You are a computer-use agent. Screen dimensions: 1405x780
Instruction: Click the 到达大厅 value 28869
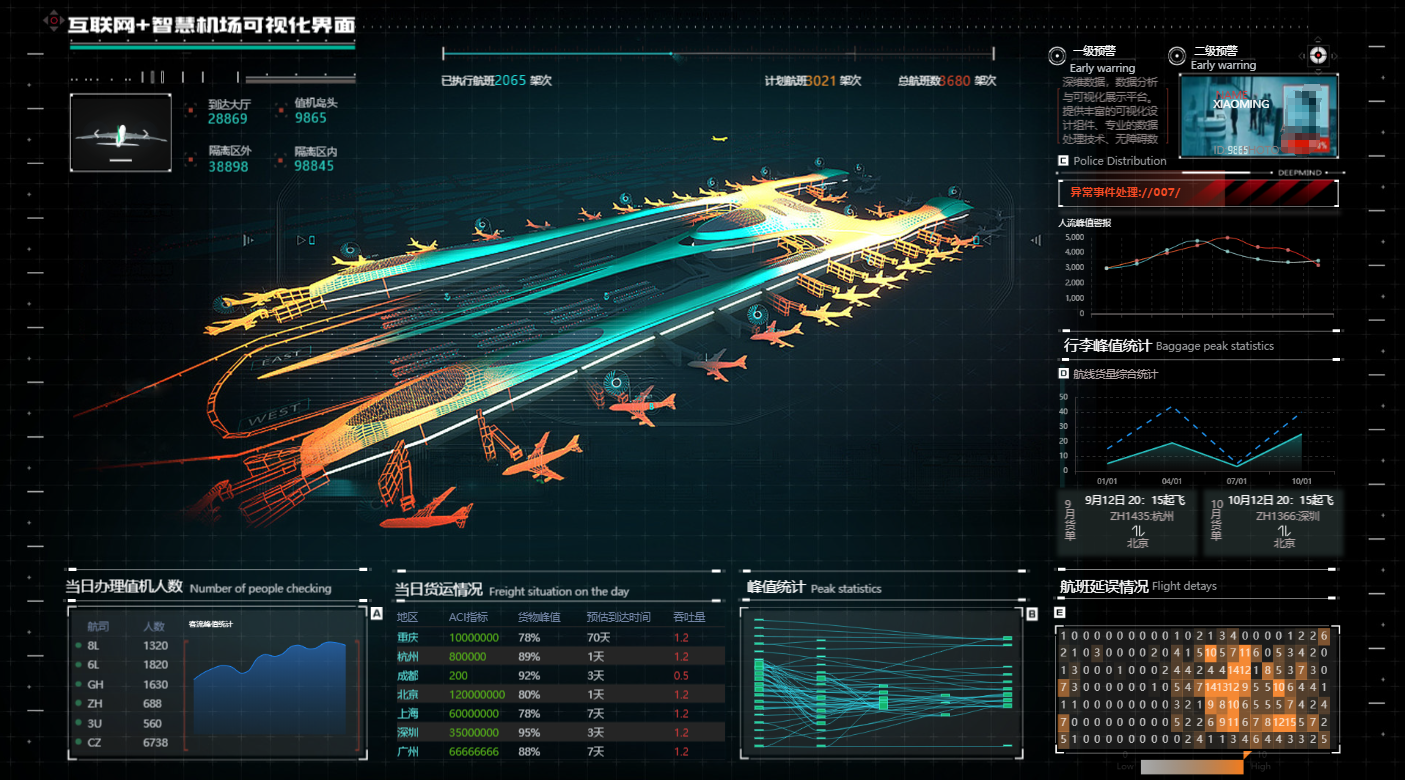click(x=228, y=119)
